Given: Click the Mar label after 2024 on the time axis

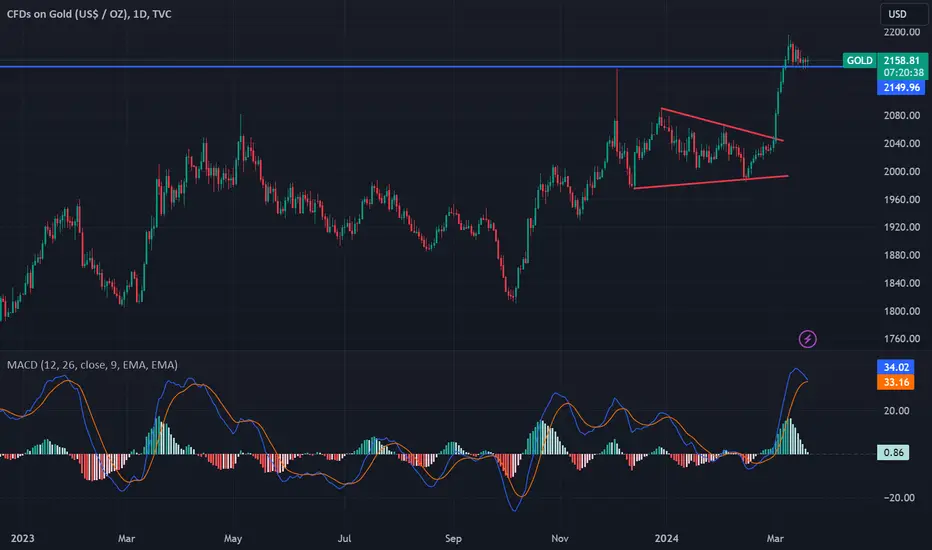Looking at the screenshot, I should click(775, 538).
